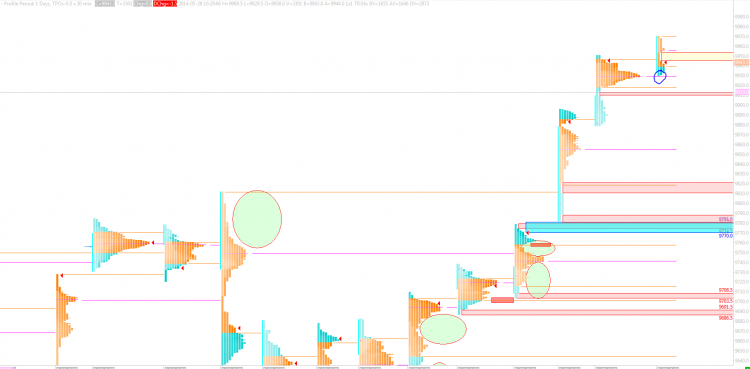
Task: Click red POC arrow on widest 9760 profile
Action: point(153,243)
